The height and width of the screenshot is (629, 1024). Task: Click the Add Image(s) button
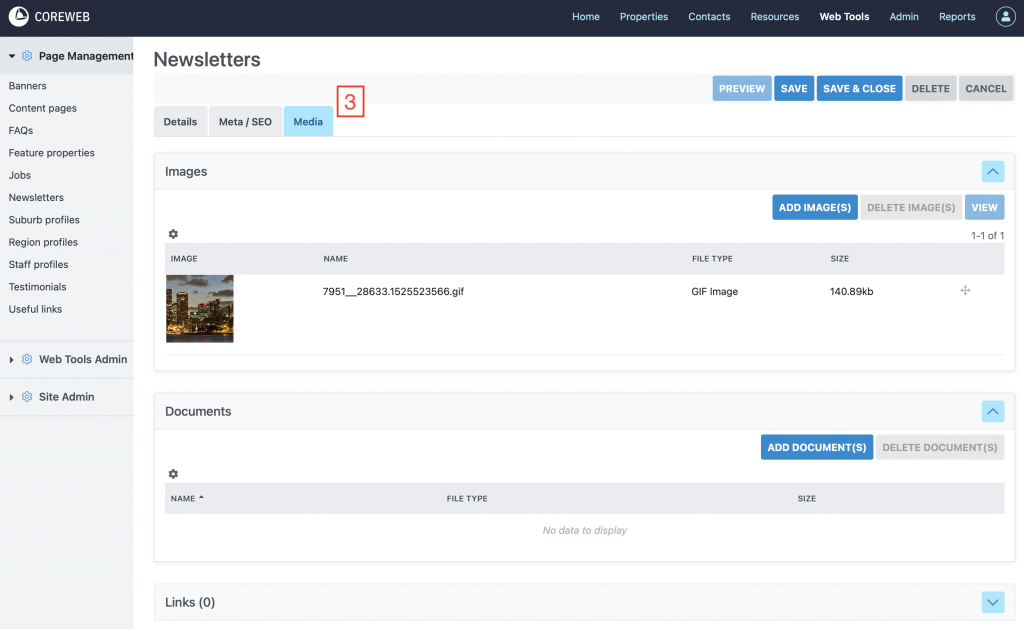814,208
